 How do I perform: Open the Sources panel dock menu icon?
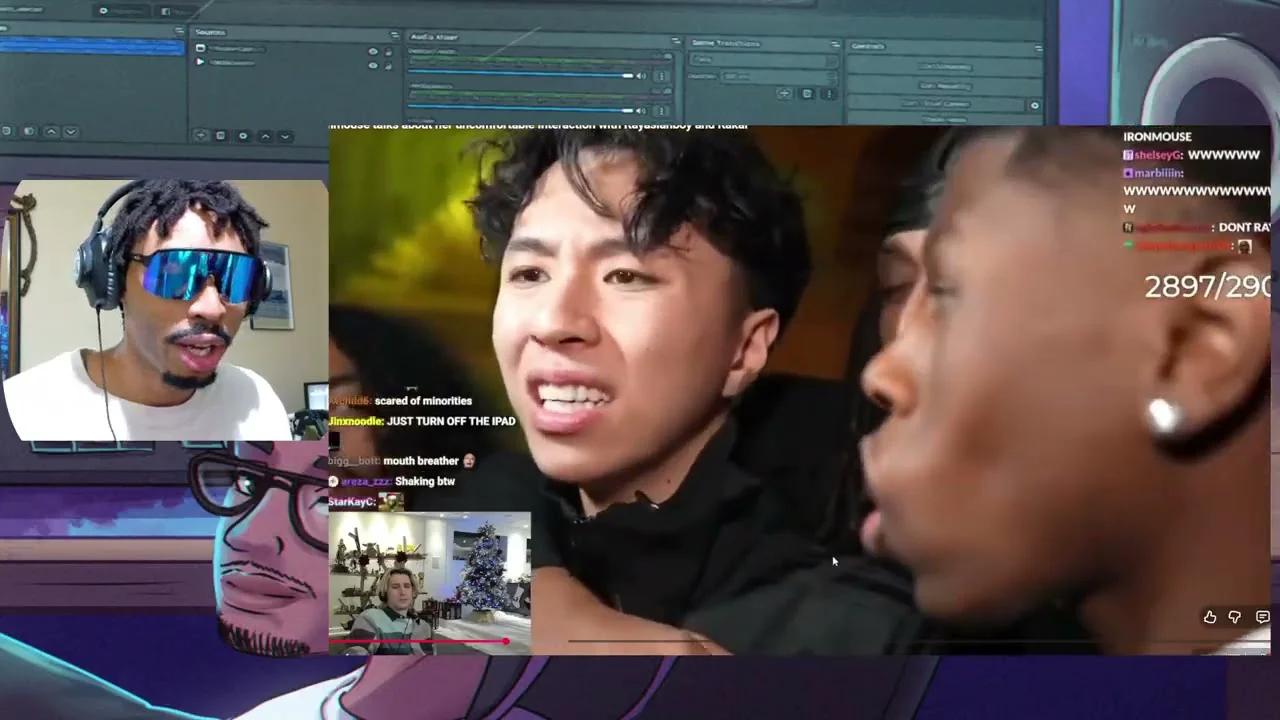(x=395, y=35)
